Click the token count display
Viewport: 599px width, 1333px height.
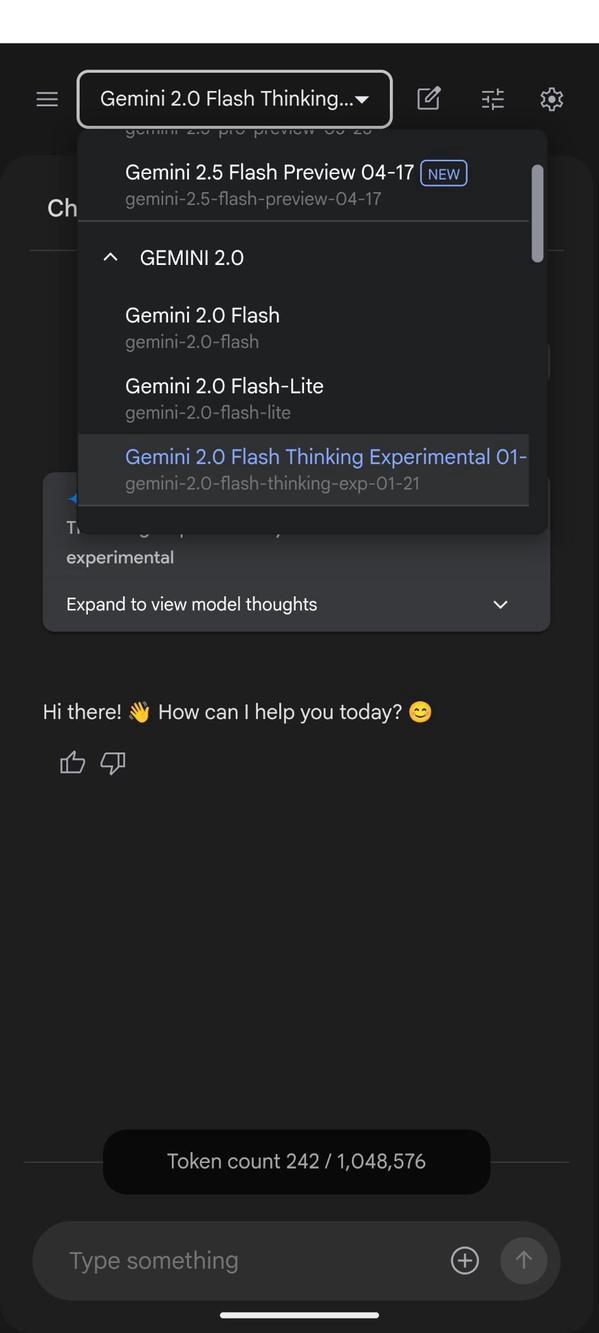tap(296, 1160)
